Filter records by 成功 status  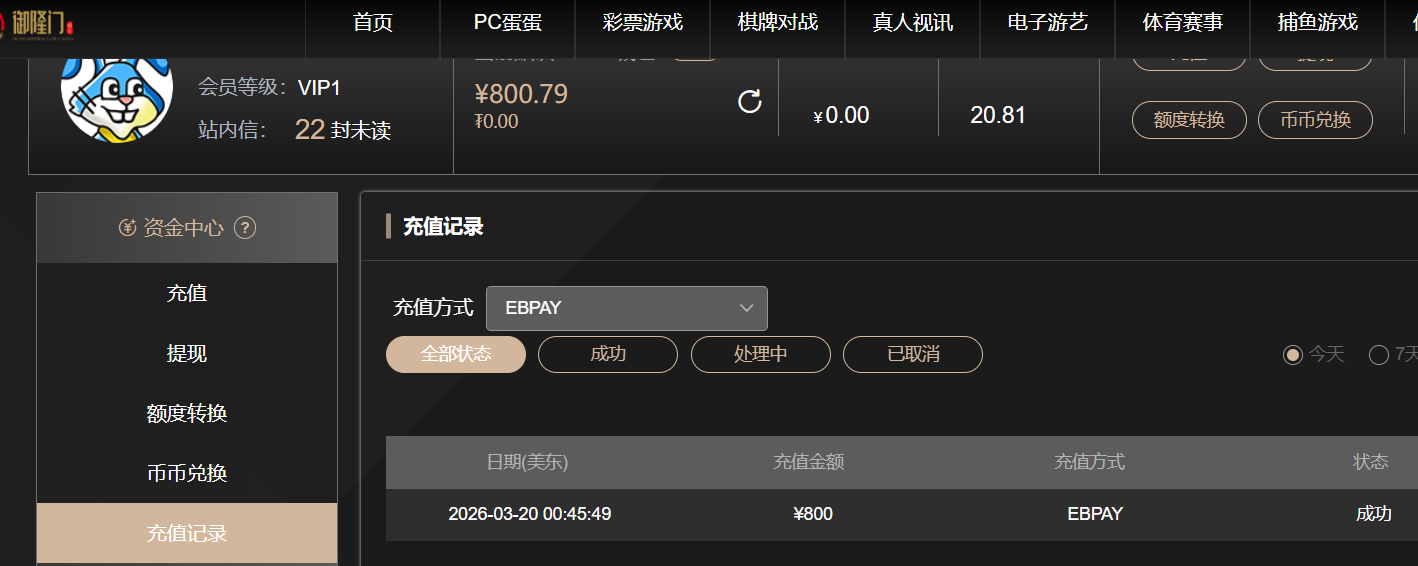pyautogui.click(x=608, y=354)
